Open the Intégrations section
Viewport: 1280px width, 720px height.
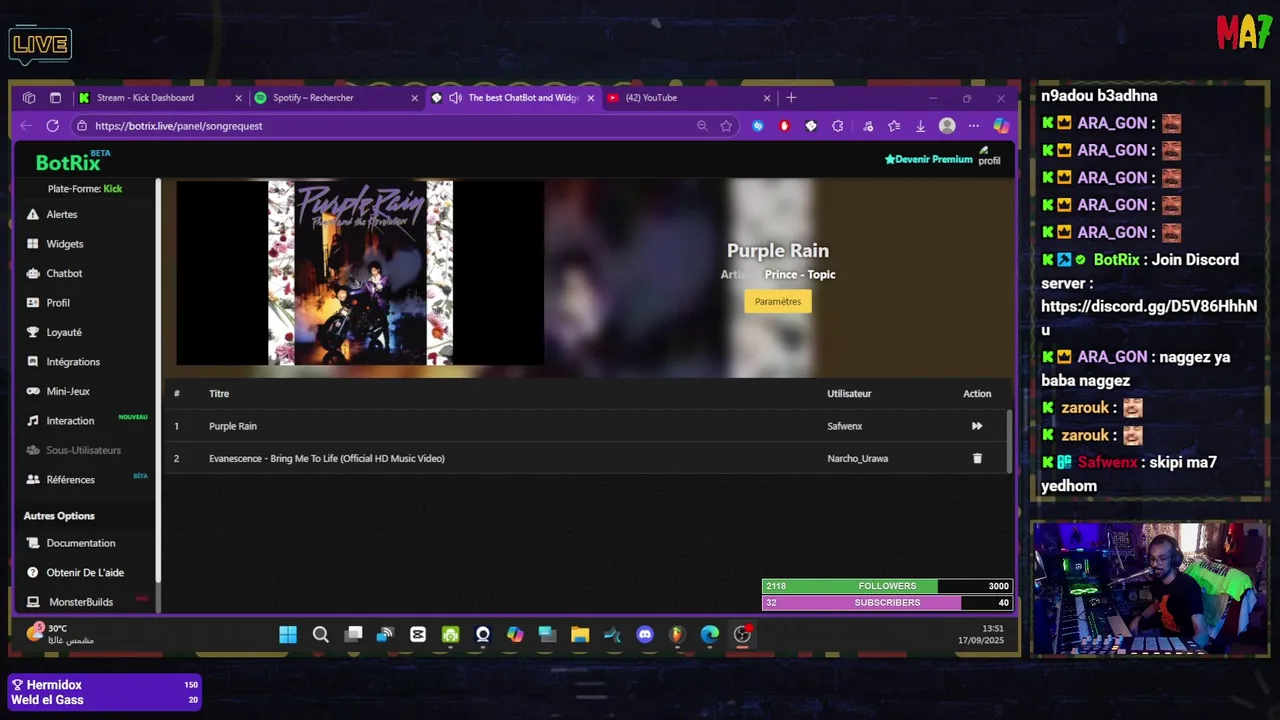(73, 362)
